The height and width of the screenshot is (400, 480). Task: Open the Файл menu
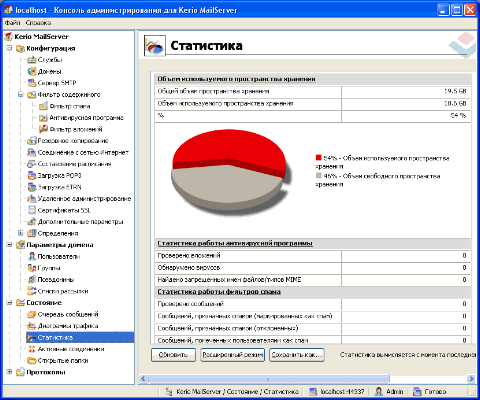pyautogui.click(x=13, y=23)
